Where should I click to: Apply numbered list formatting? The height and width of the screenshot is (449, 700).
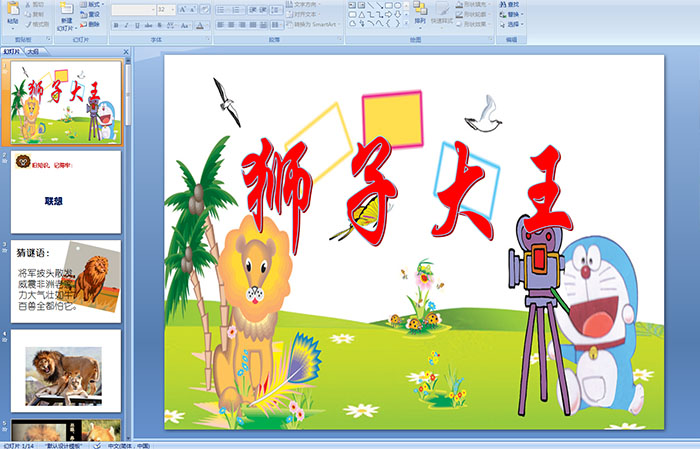click(237, 10)
